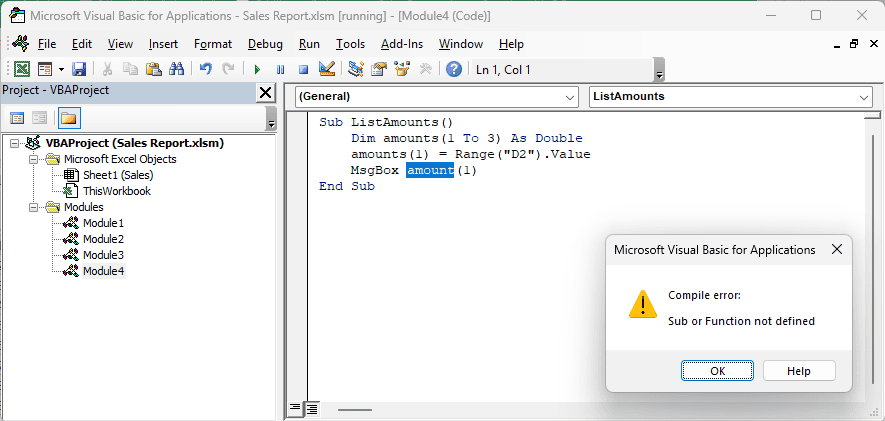885x421 pixels.
Task: Click the View Object icon in Project pane
Action: [x=39, y=118]
